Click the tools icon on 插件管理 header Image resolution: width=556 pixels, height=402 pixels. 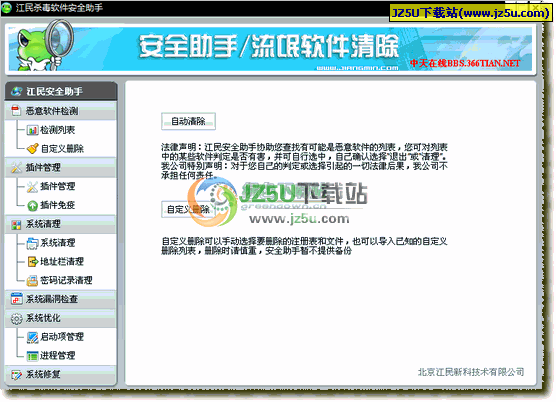pyautogui.click(x=16, y=167)
